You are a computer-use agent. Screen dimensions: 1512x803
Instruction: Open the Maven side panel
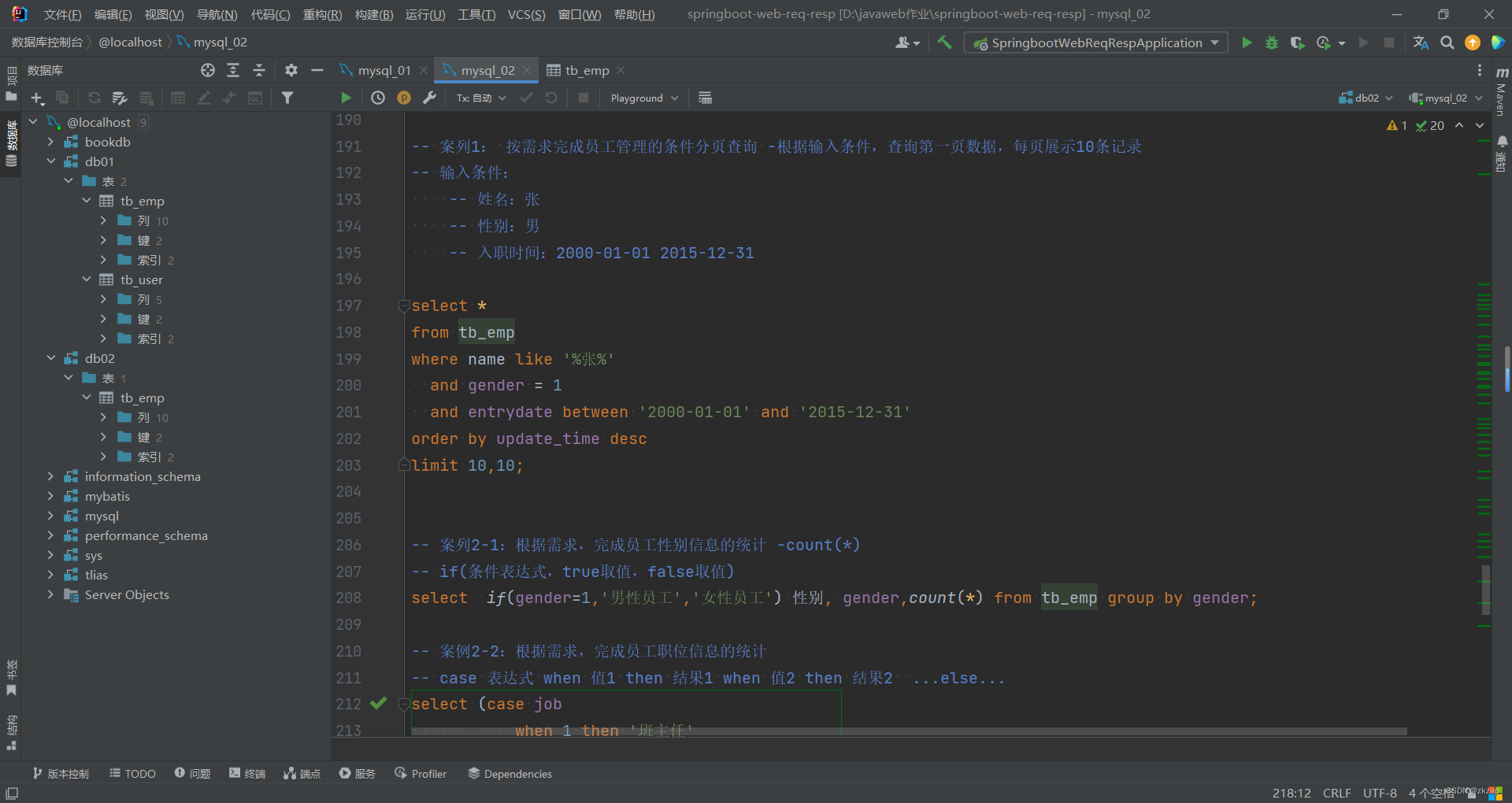point(1502,92)
